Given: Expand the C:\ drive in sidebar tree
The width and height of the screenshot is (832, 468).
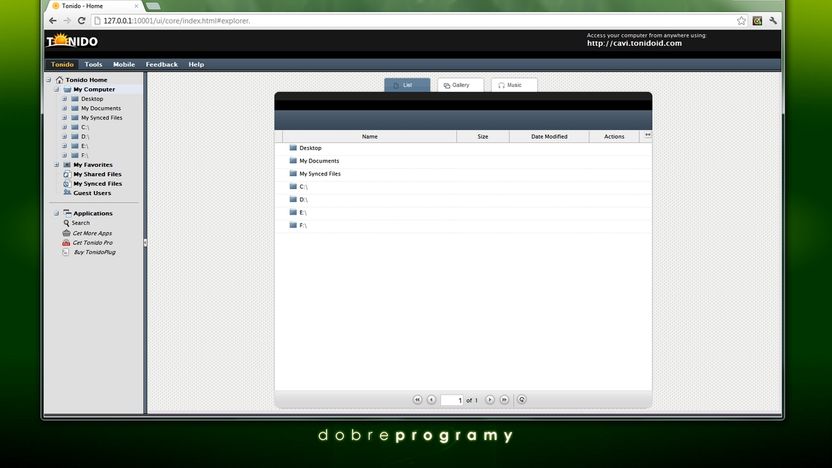Looking at the screenshot, I should [x=65, y=127].
